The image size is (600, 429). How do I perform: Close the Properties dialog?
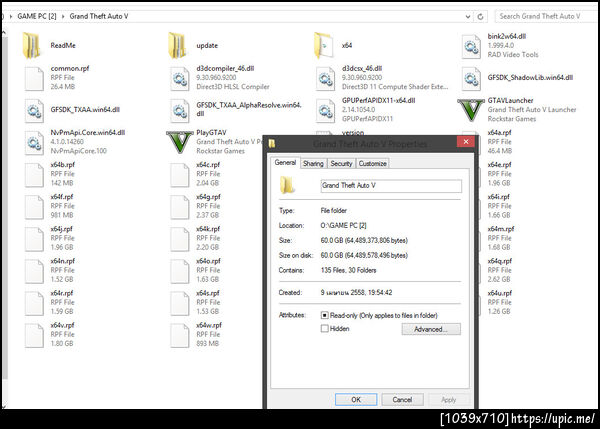[x=466, y=142]
